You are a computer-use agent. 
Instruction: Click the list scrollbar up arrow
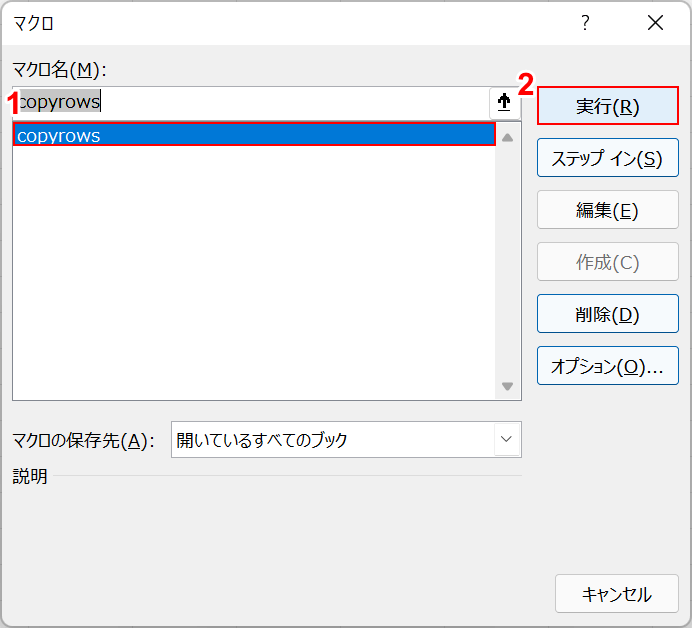click(x=507, y=137)
